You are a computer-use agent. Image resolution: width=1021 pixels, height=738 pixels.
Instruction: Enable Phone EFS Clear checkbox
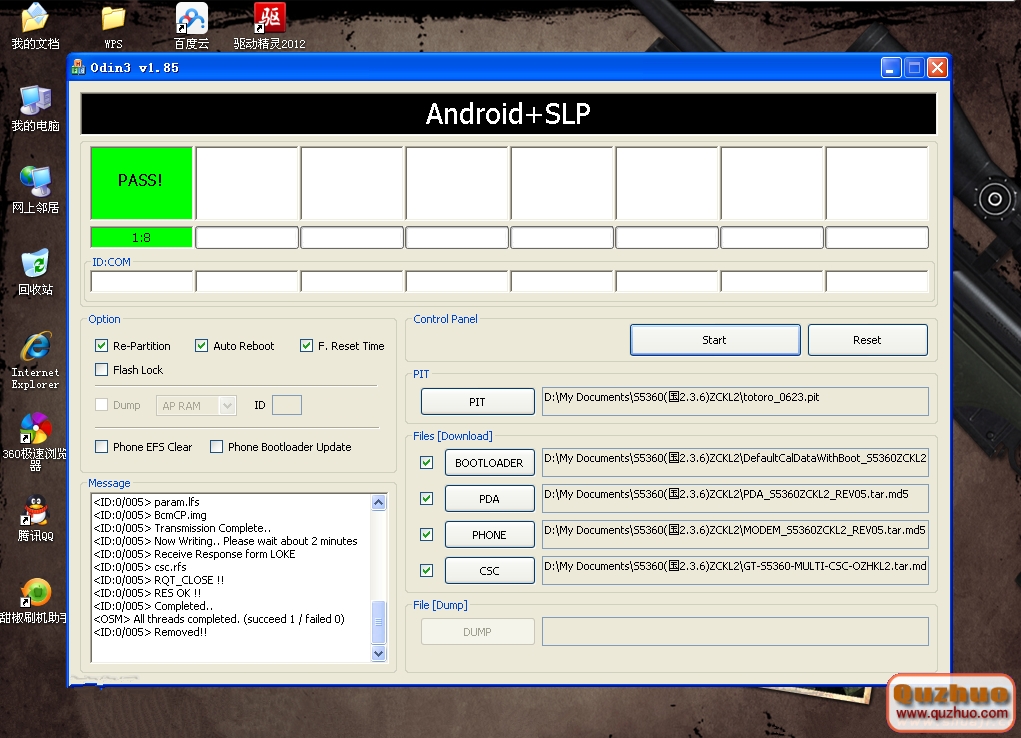pos(101,447)
